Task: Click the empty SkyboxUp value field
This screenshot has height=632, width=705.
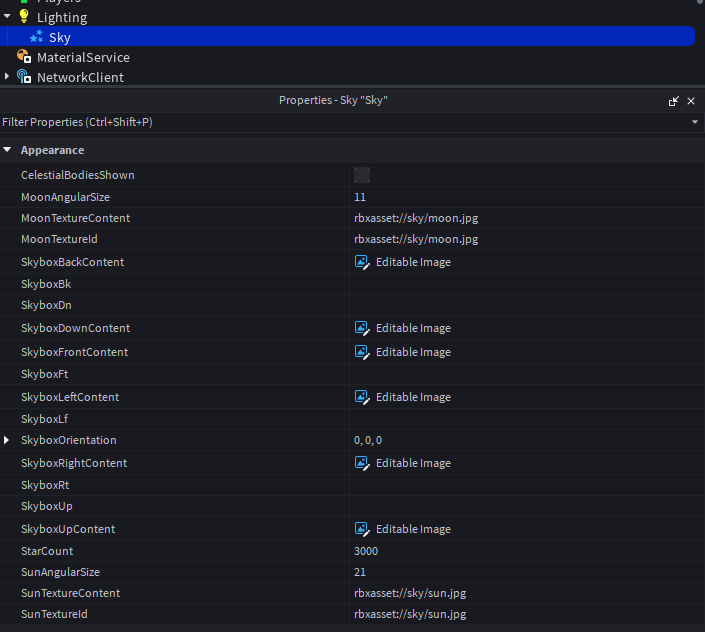Action: coord(527,506)
